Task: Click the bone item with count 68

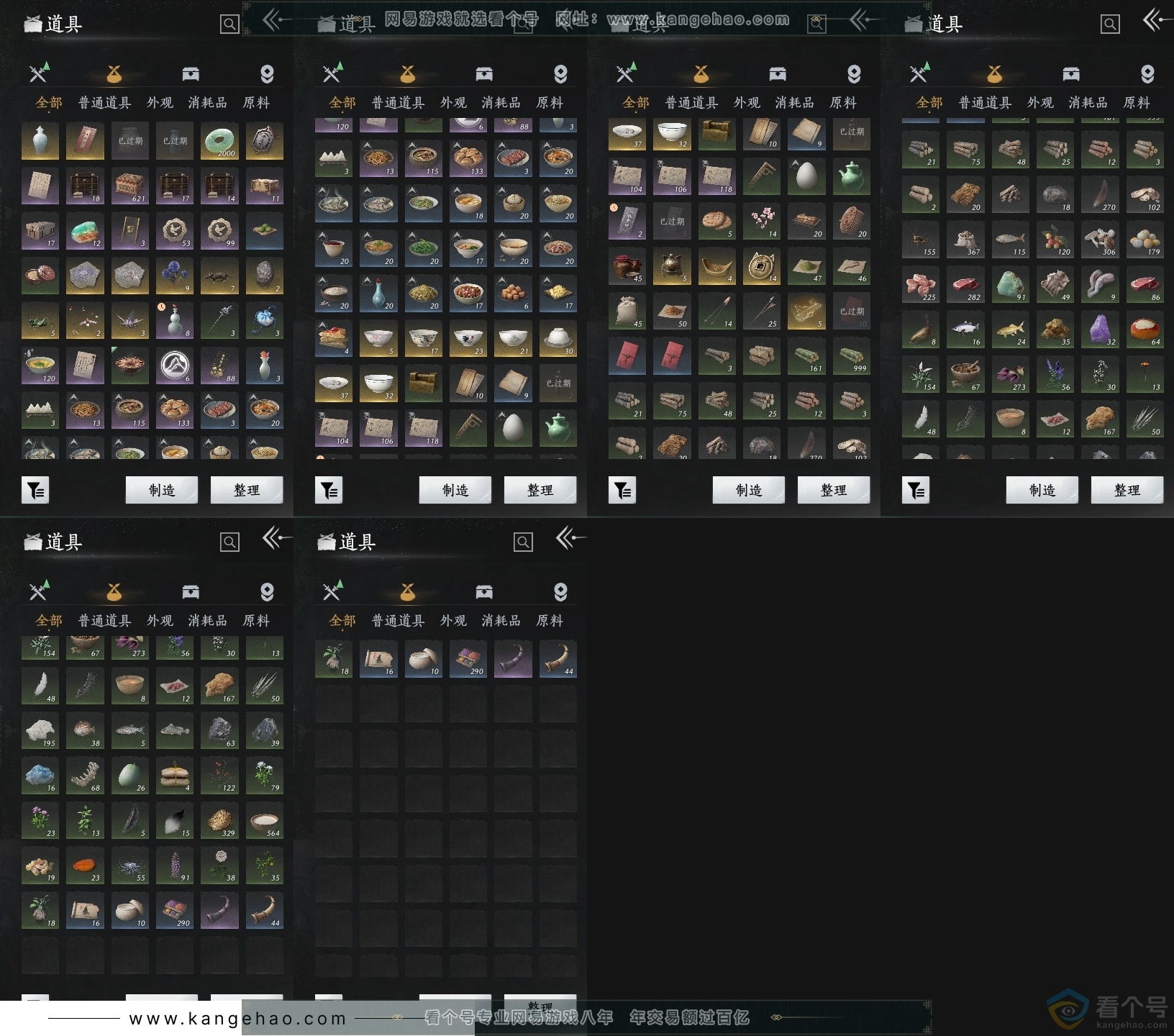Action: coord(85,776)
